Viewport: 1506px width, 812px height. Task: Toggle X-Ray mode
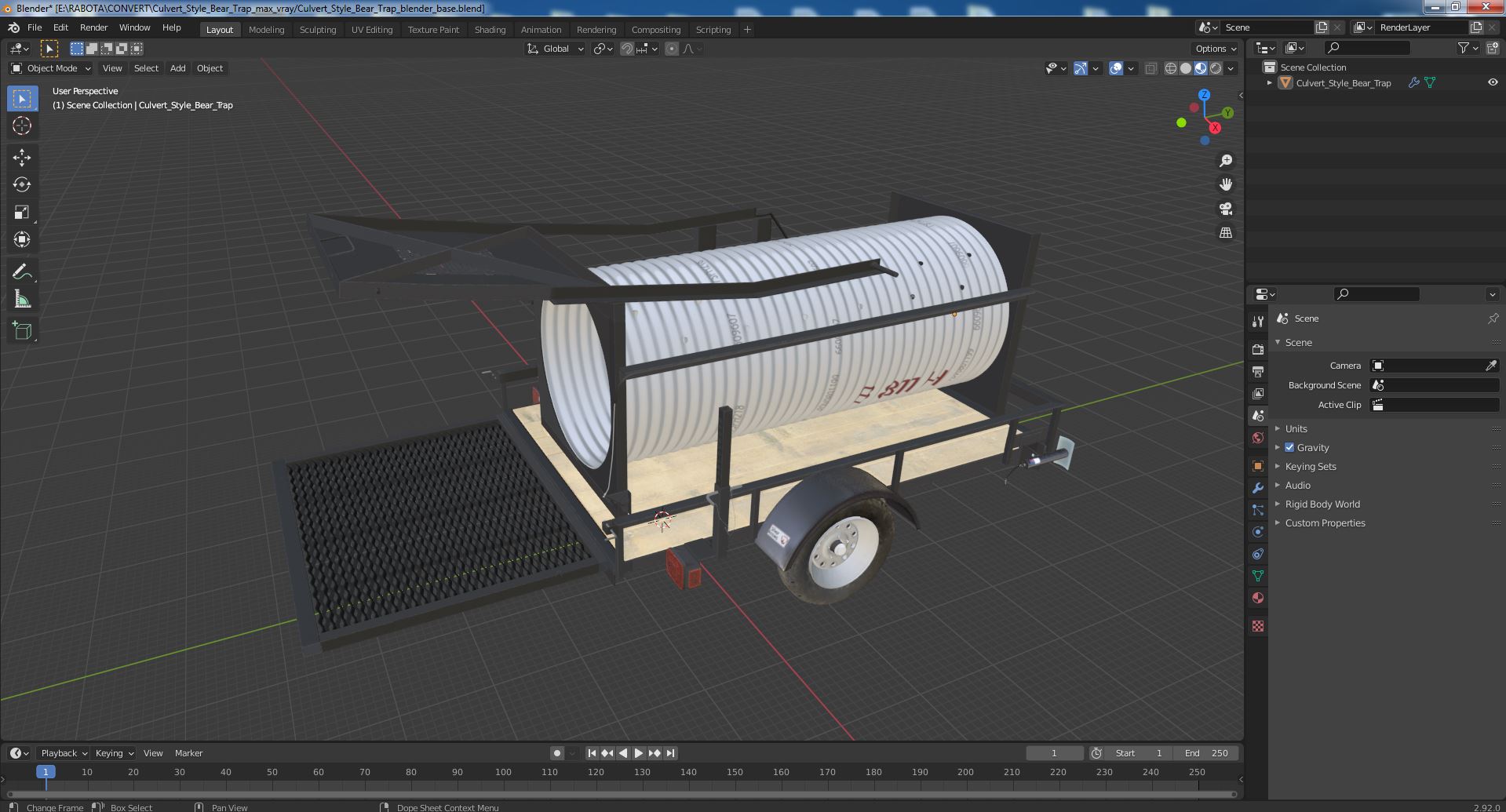click(x=1150, y=68)
